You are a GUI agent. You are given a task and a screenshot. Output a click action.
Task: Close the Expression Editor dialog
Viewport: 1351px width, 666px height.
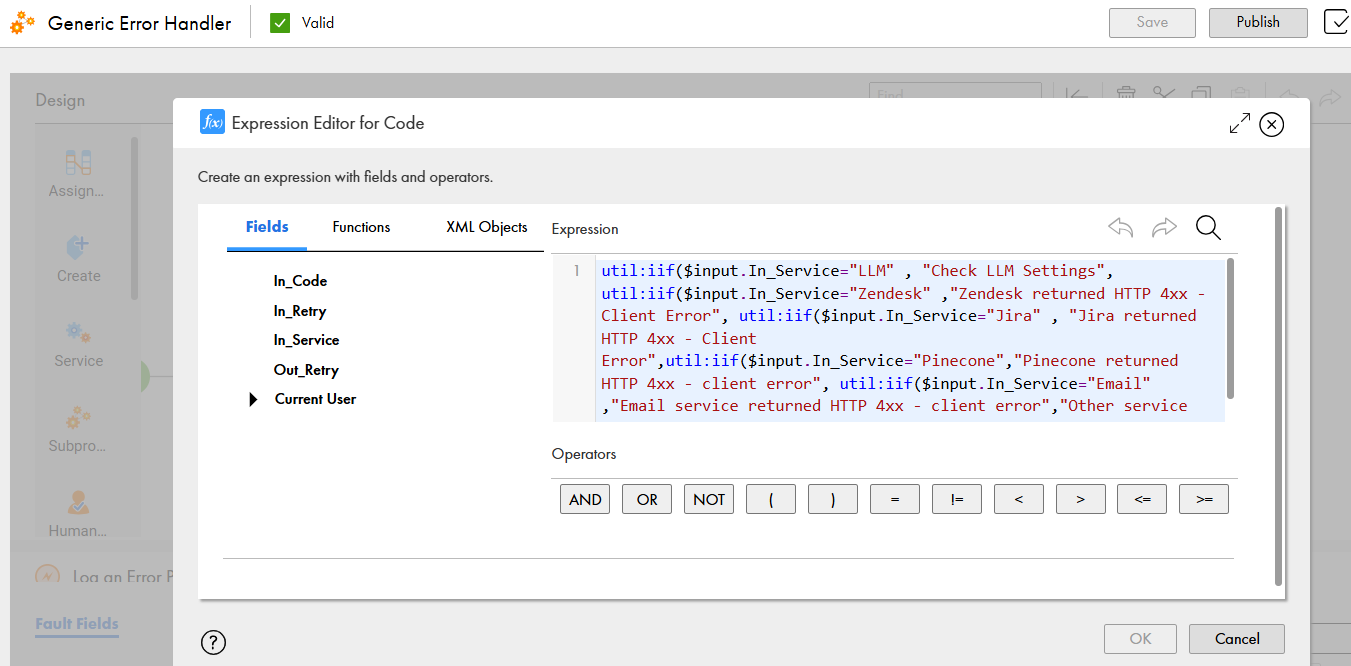tap(1271, 124)
